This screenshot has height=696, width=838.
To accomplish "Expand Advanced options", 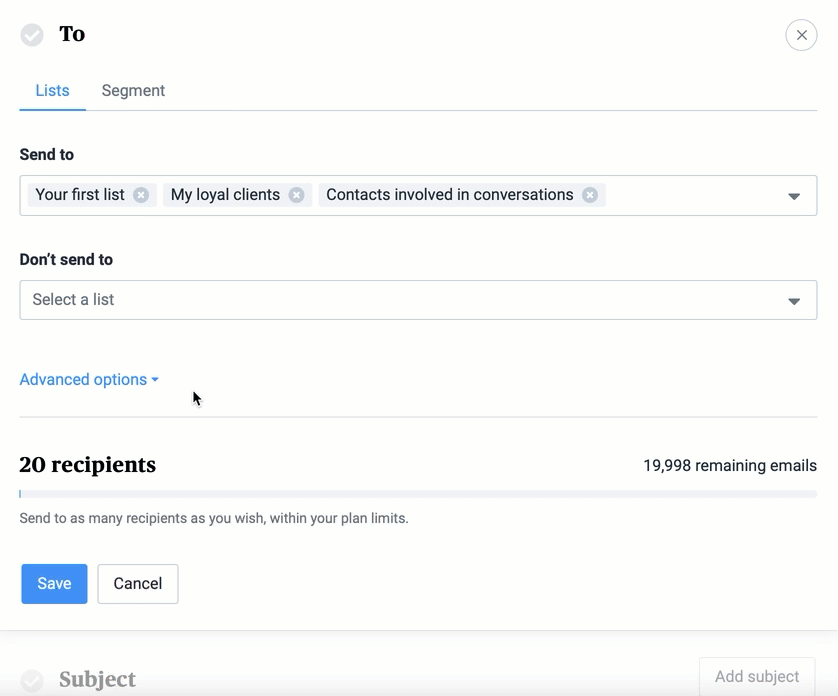I will pos(89,380).
